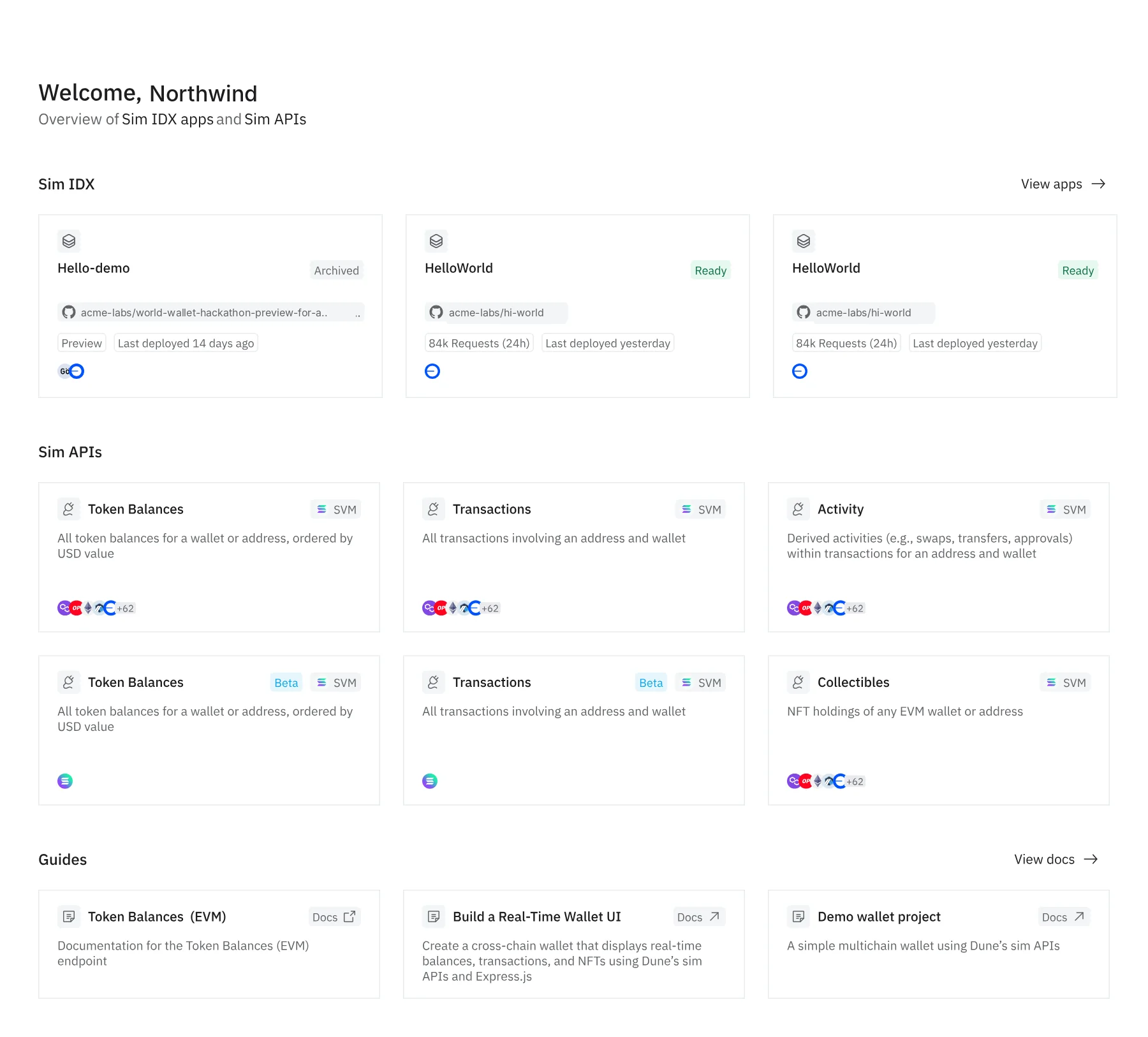Click 'Last deployed 14 days ago' tag
The width and height of the screenshot is (1148, 1037).
[186, 343]
